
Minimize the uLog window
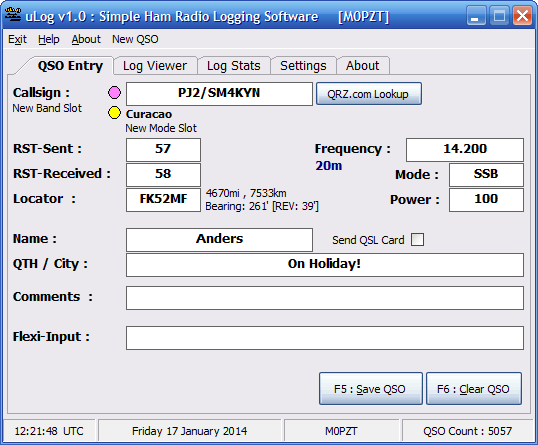click(x=476, y=15)
